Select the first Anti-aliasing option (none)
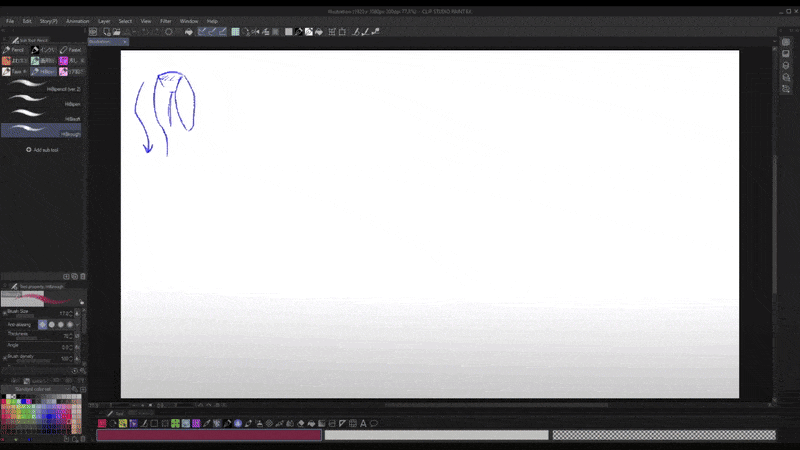This screenshot has height=450, width=800. tap(42, 324)
